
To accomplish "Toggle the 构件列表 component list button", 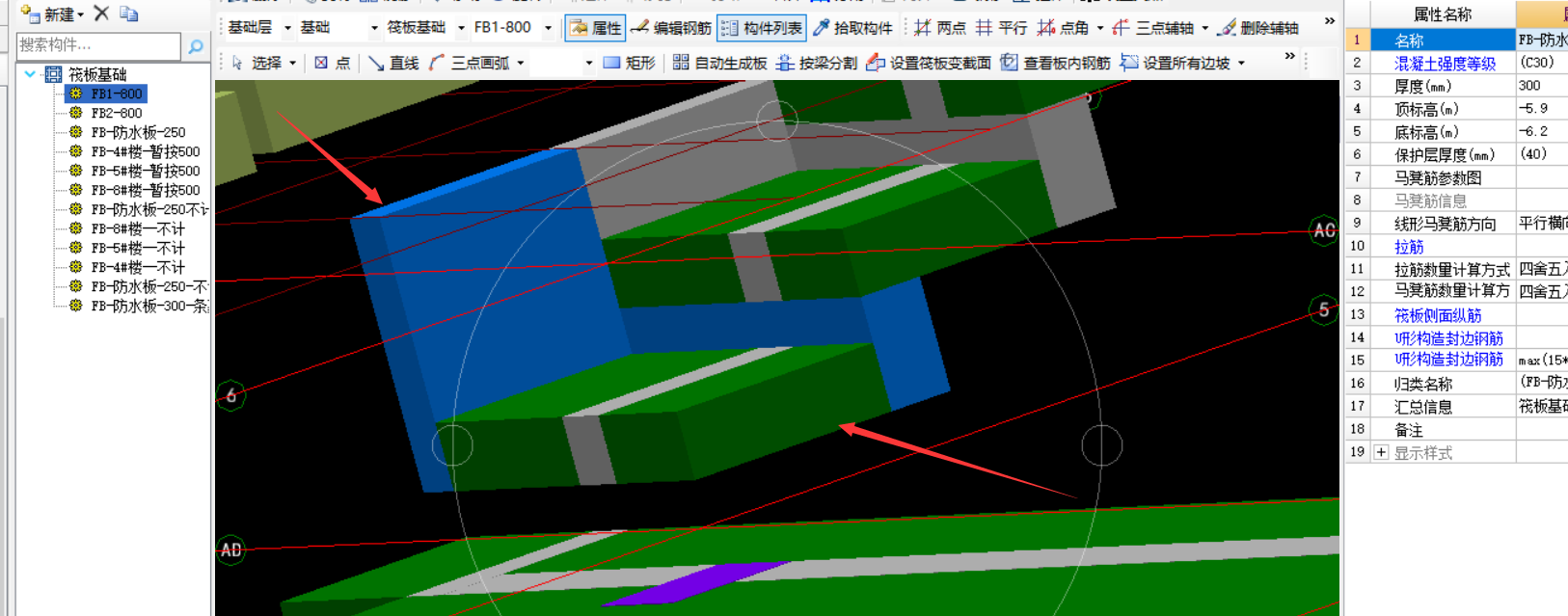I will coord(762,28).
